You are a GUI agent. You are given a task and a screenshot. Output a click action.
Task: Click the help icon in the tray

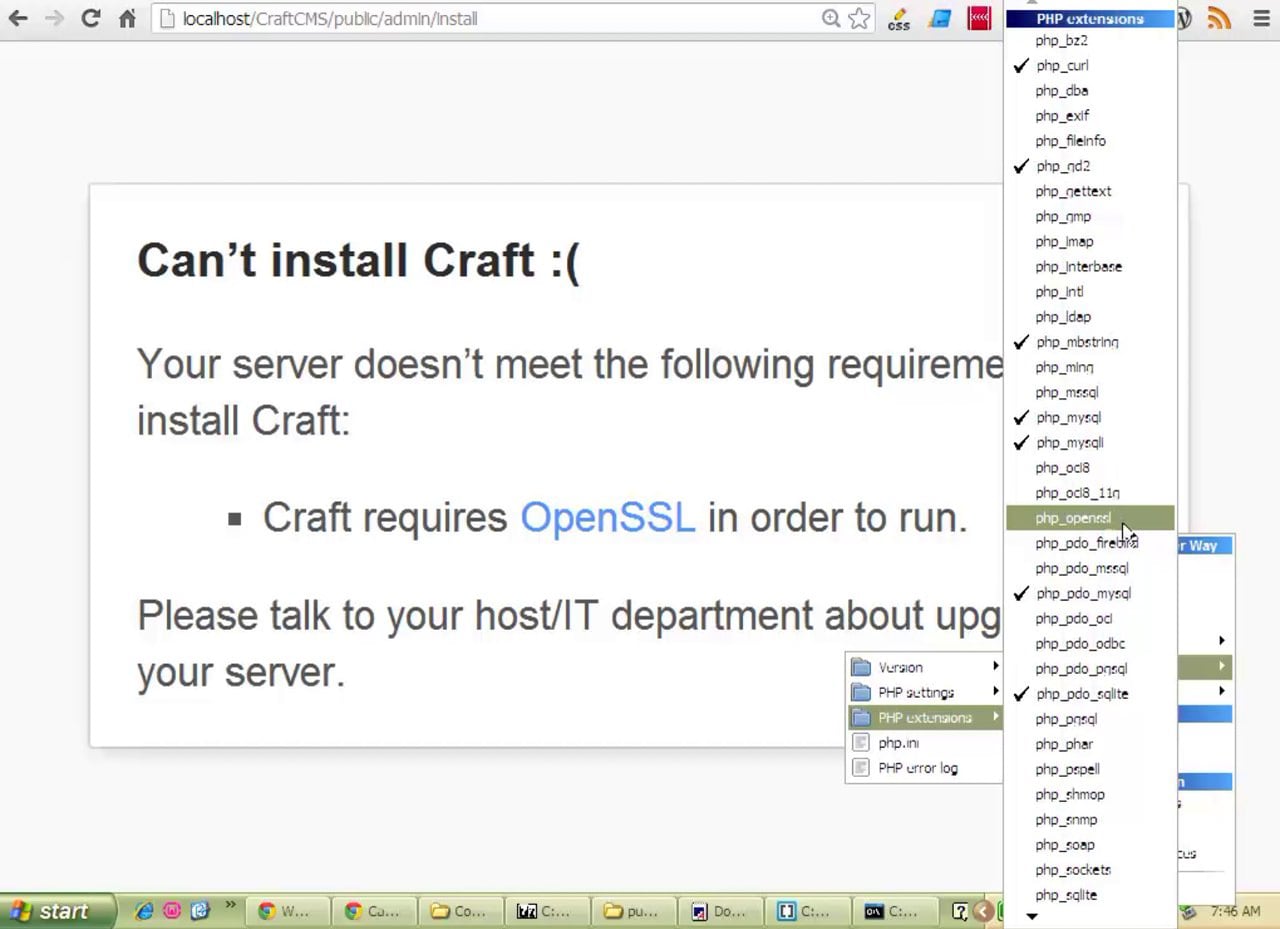pyautogui.click(x=960, y=911)
